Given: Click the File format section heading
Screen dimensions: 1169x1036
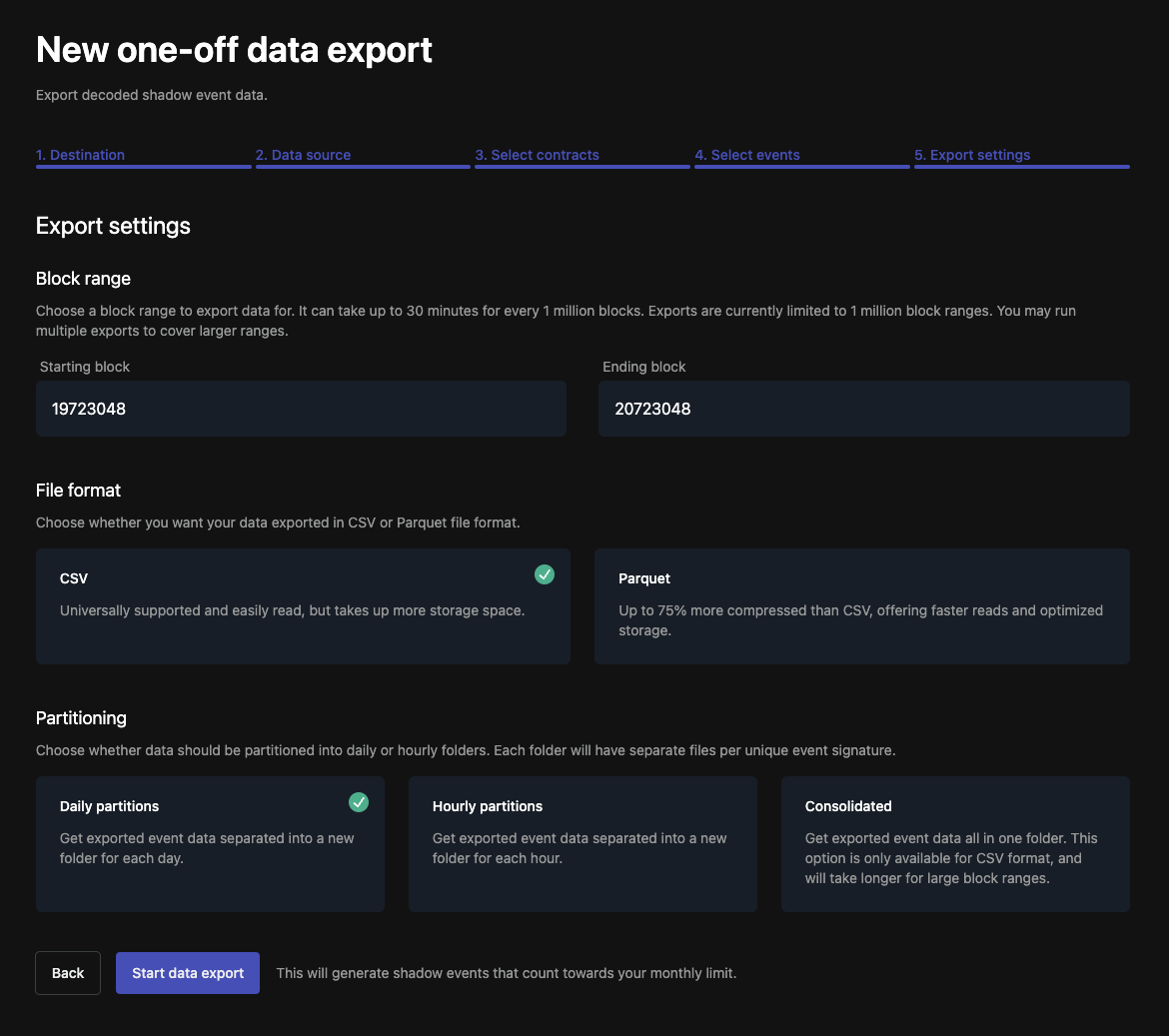Looking at the screenshot, I should (78, 491).
